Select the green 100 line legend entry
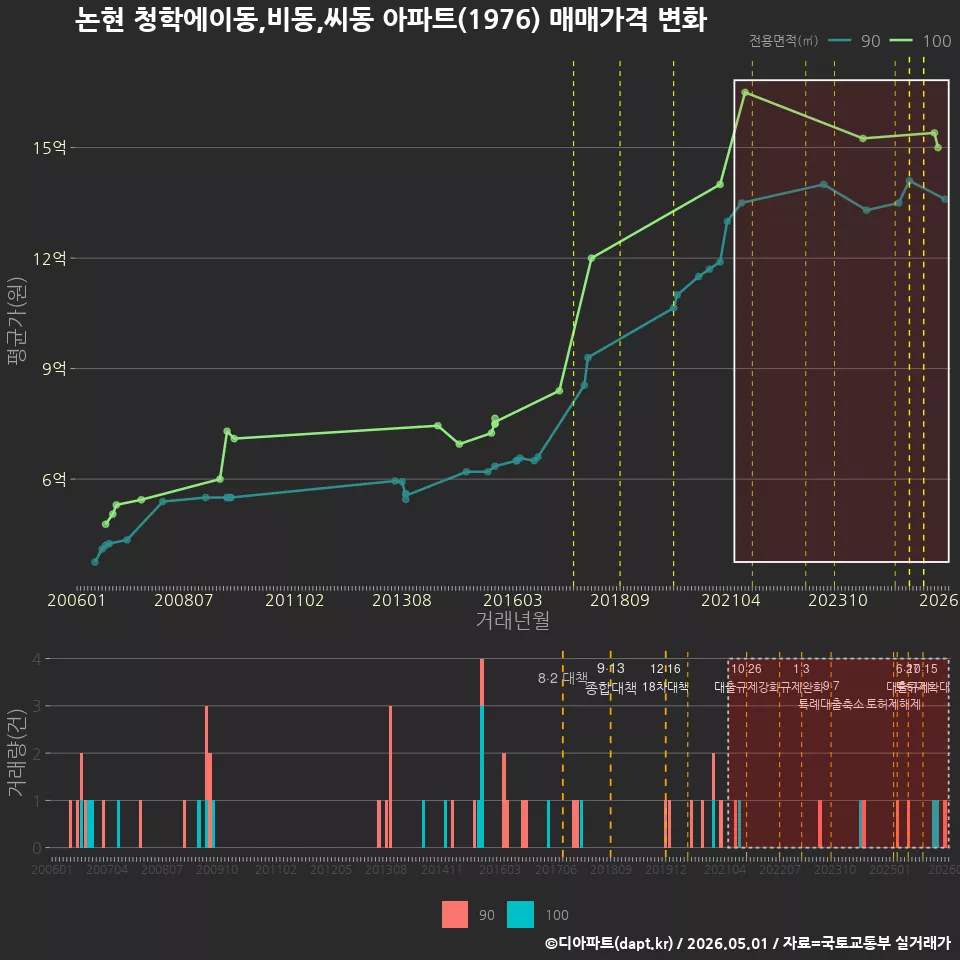This screenshot has width=960, height=960. [x=920, y=41]
